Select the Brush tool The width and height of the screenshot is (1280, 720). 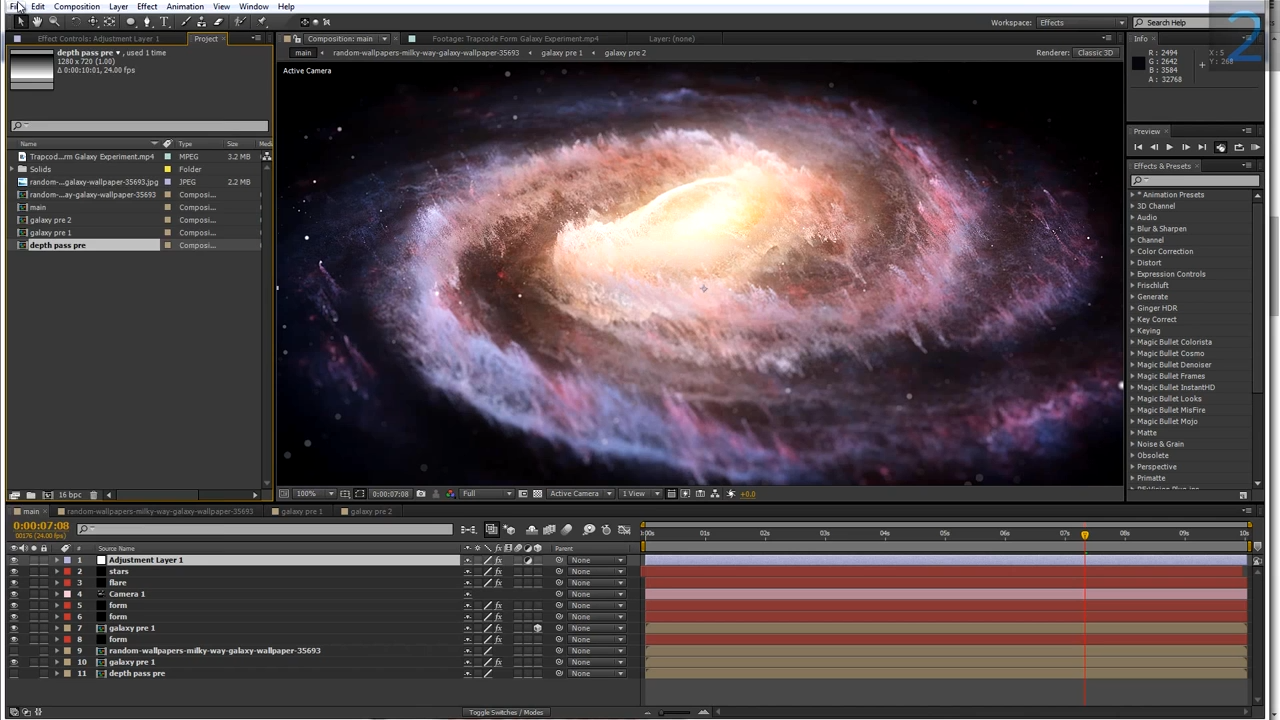coord(186,22)
